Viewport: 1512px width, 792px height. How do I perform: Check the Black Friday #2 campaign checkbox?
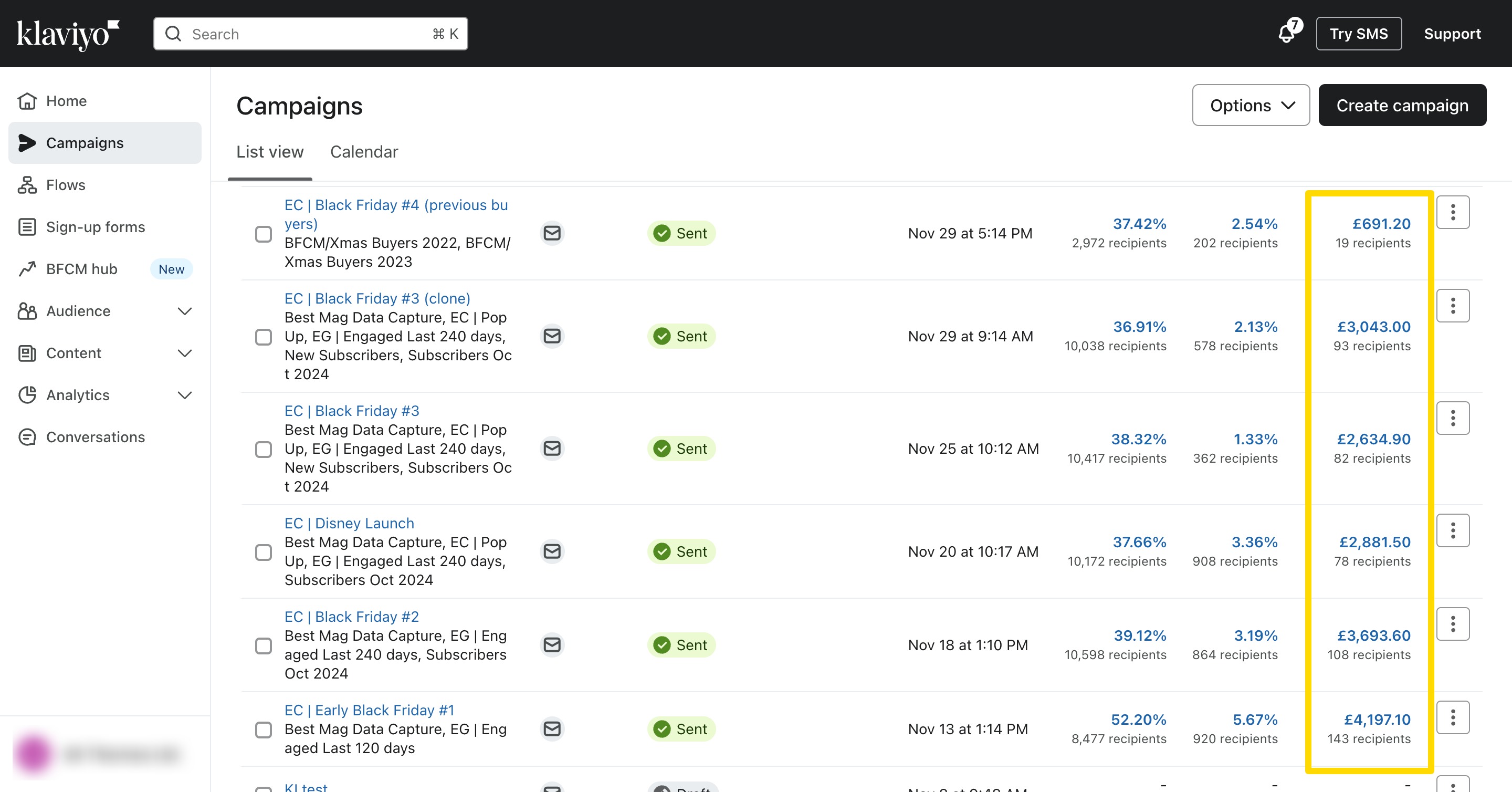click(264, 645)
